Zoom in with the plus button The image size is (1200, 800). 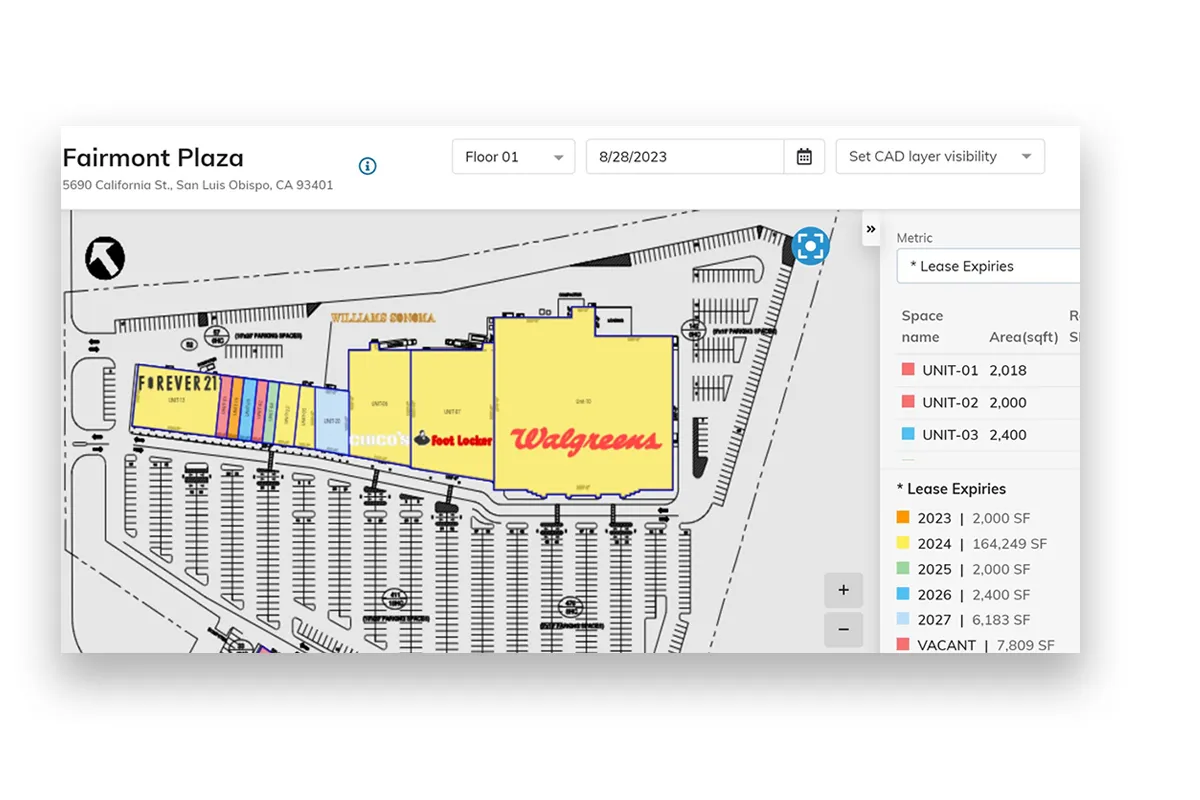click(843, 590)
